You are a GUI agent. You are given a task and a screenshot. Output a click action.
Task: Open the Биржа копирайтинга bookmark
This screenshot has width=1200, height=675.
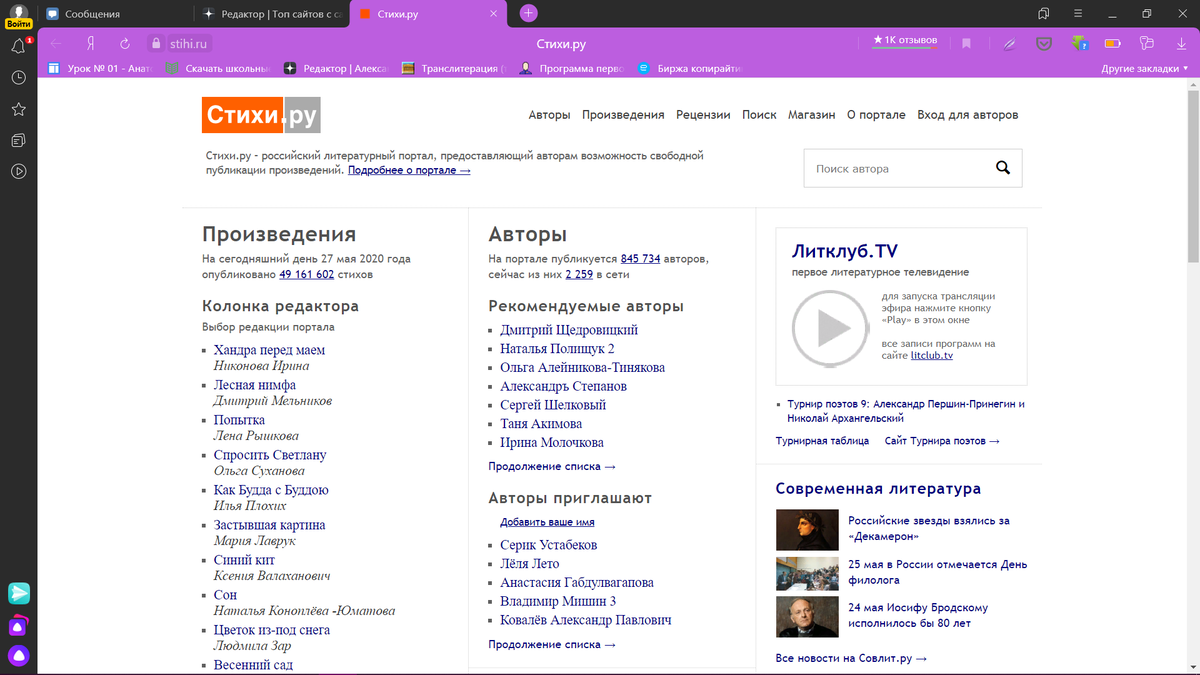point(689,69)
